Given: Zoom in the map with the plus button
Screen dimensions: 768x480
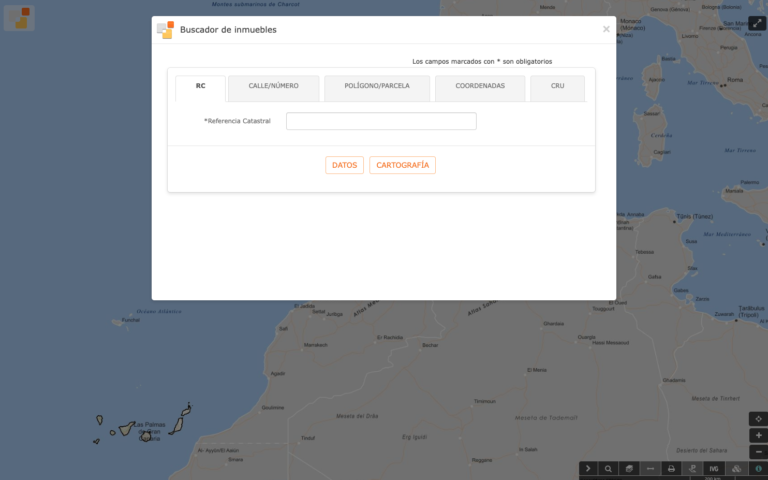Looking at the screenshot, I should point(758,435).
